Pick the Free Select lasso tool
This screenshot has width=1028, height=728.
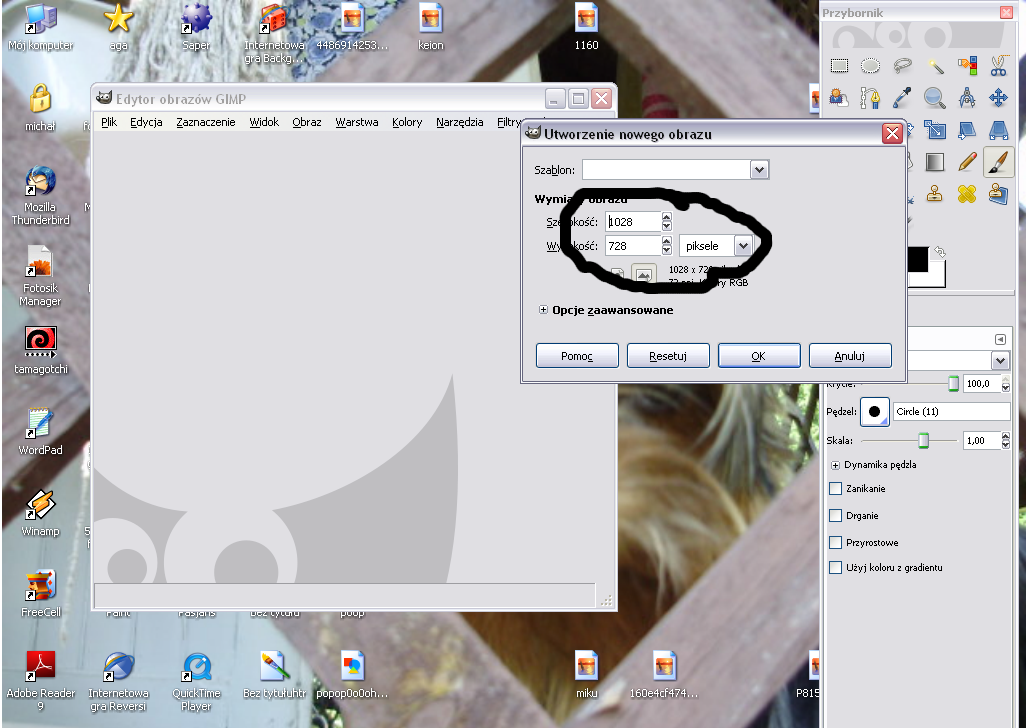(x=903, y=66)
